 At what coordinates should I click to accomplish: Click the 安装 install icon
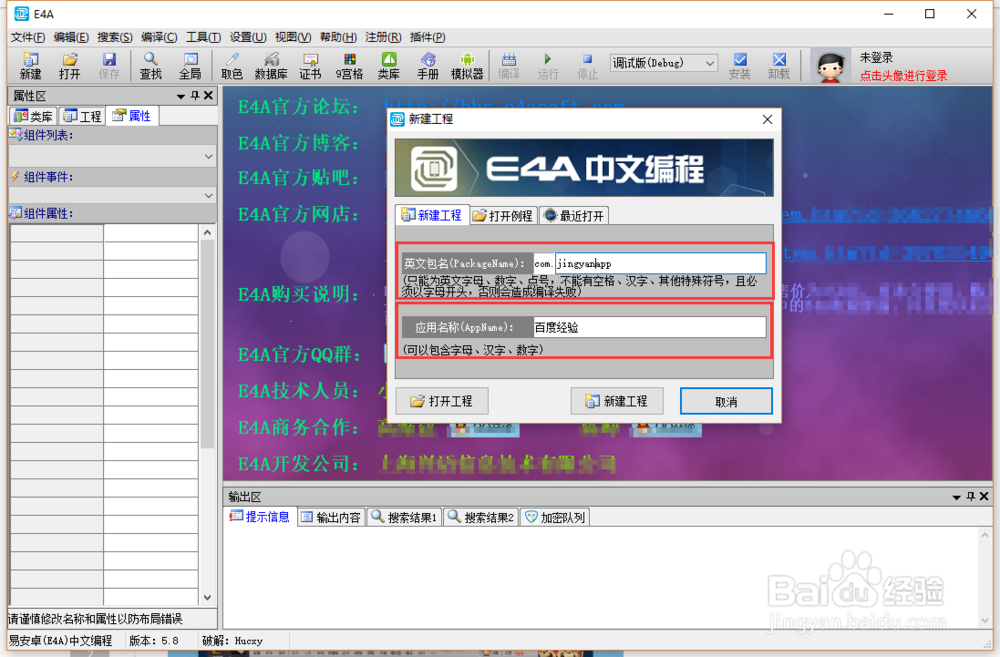(x=741, y=64)
